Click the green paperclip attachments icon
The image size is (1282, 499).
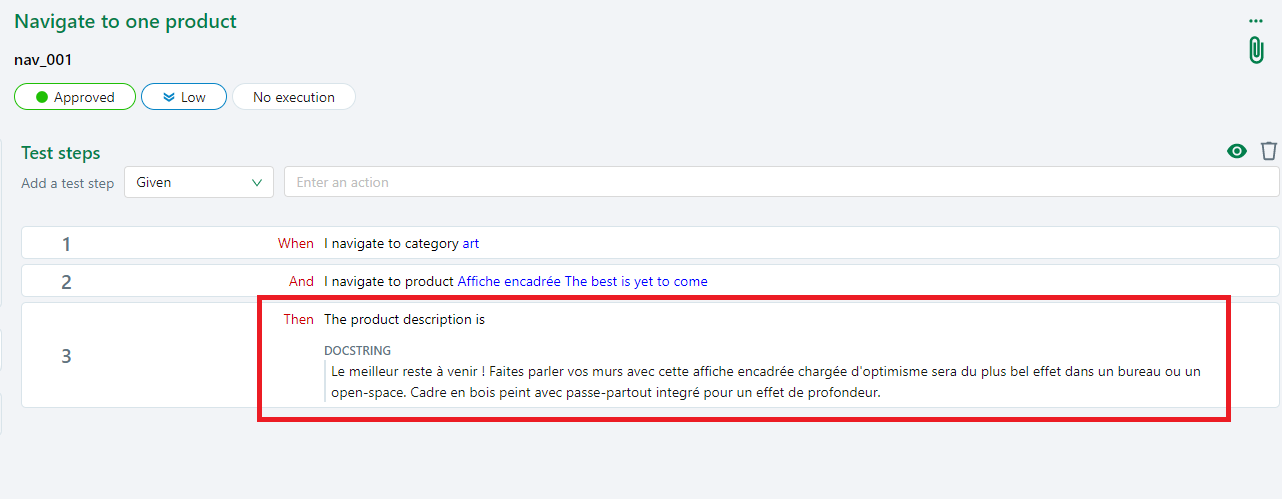[1255, 50]
